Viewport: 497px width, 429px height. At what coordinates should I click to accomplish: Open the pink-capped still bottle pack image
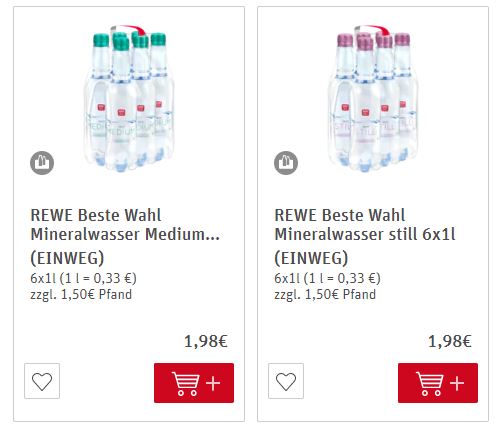tap(373, 98)
